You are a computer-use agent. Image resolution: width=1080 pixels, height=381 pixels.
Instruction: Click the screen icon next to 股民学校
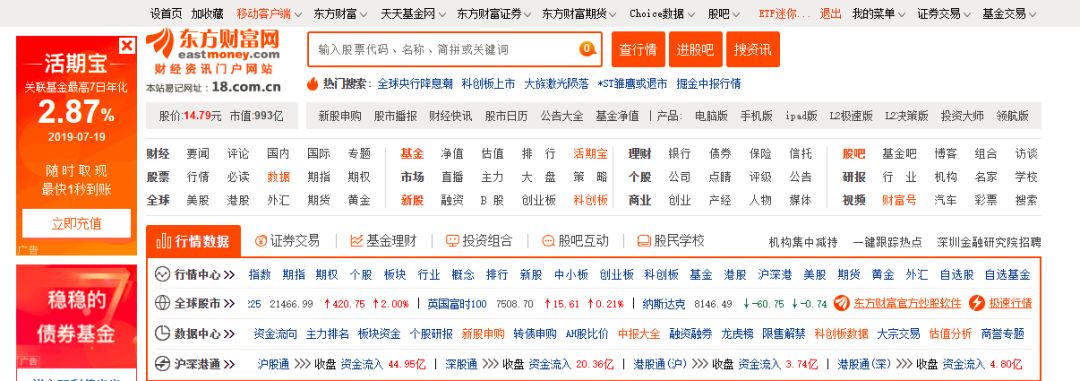coord(644,240)
